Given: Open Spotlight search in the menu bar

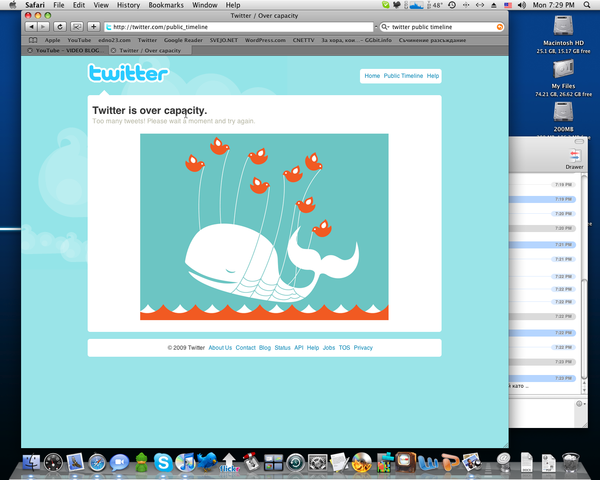Looking at the screenshot, I should (587, 5).
